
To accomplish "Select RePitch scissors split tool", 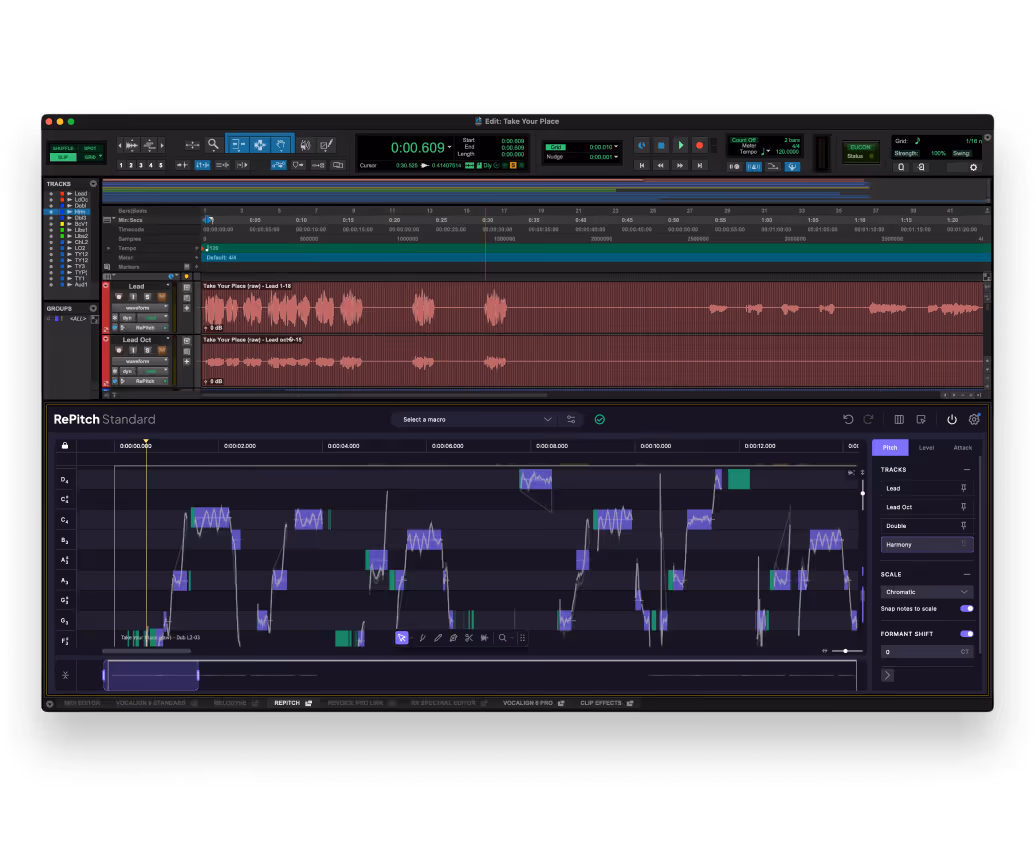I will point(468,638).
